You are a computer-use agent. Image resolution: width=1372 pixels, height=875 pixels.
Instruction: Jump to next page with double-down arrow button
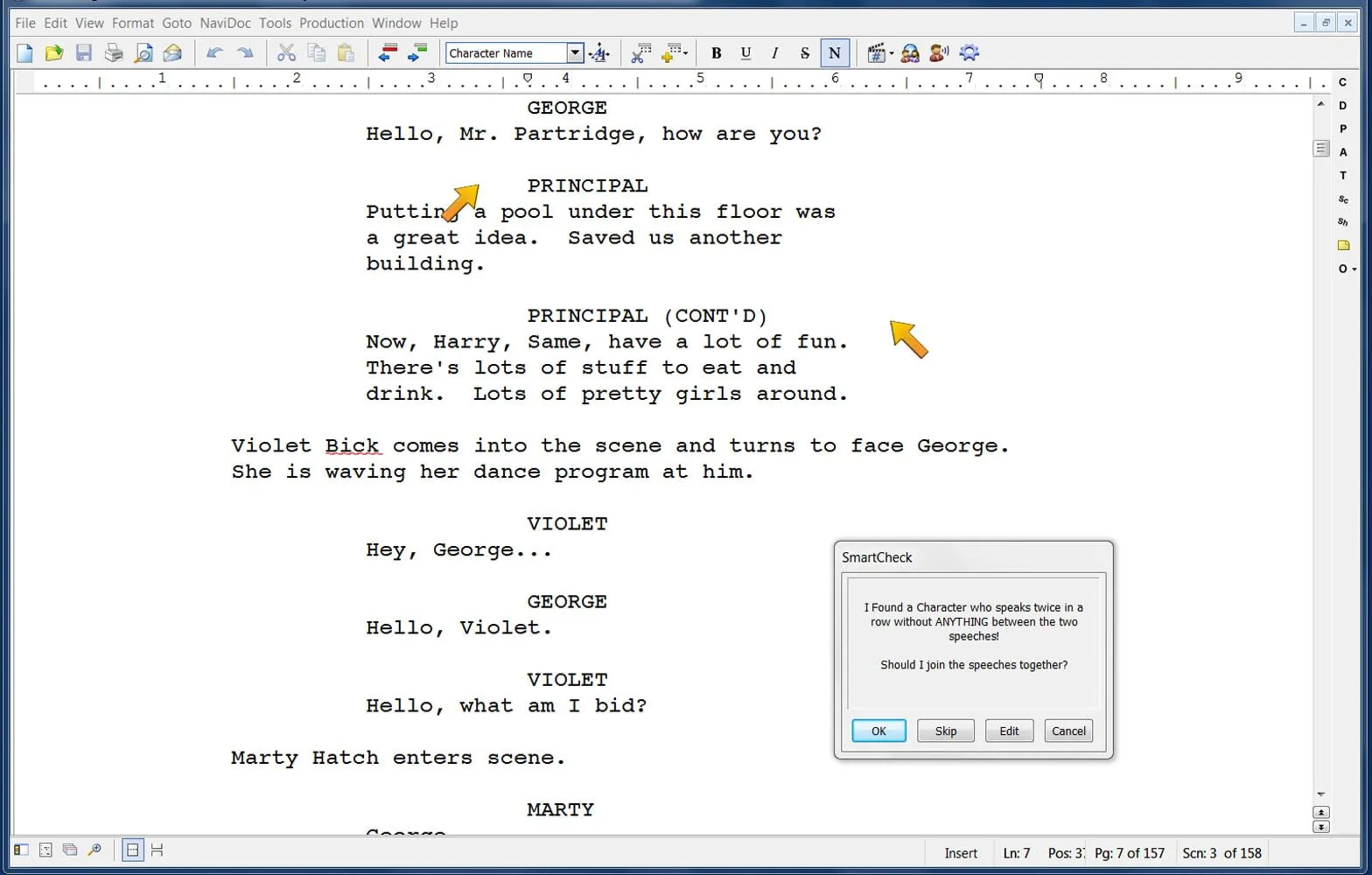pos(1321,827)
